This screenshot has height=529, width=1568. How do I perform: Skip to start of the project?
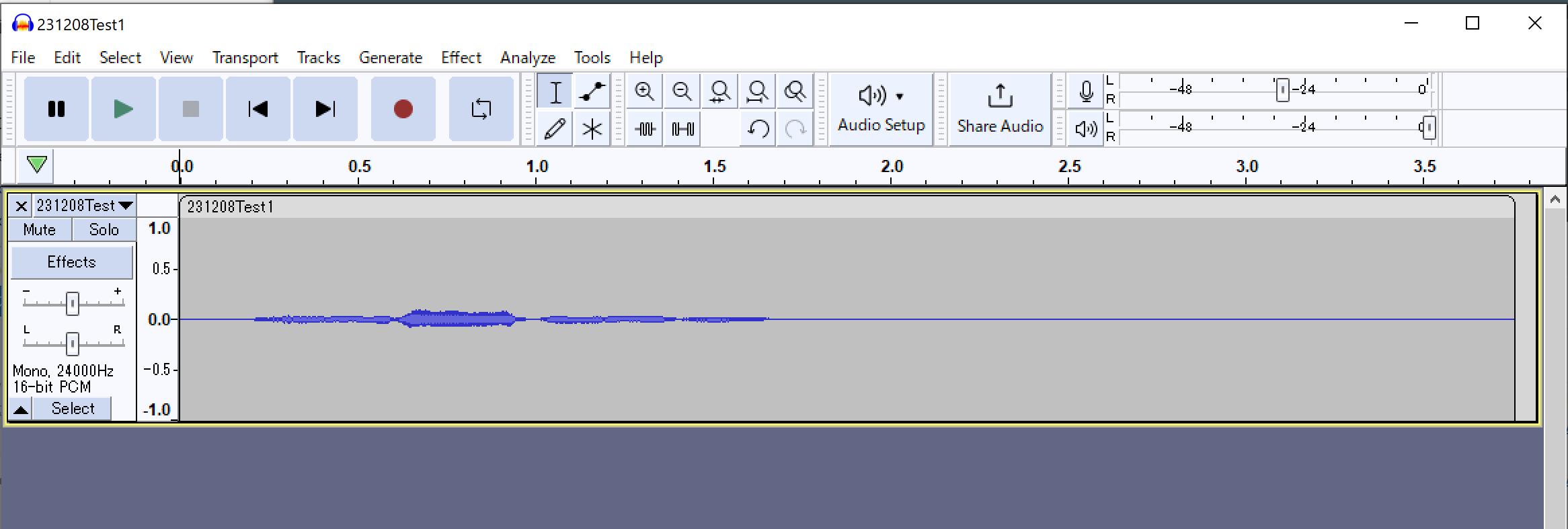coord(258,109)
